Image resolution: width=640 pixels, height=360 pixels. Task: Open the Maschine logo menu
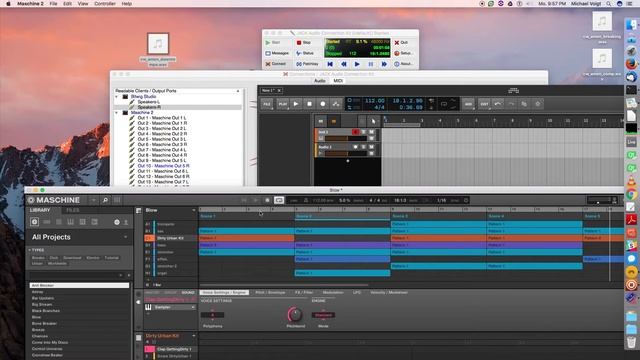(54, 200)
